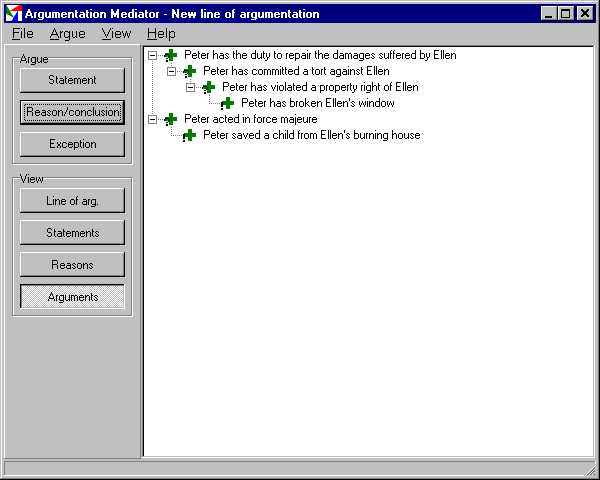The height and width of the screenshot is (480, 600).
Task: Click the green plus icon beside 'Peter acted in force majeure'
Action: coord(170,119)
